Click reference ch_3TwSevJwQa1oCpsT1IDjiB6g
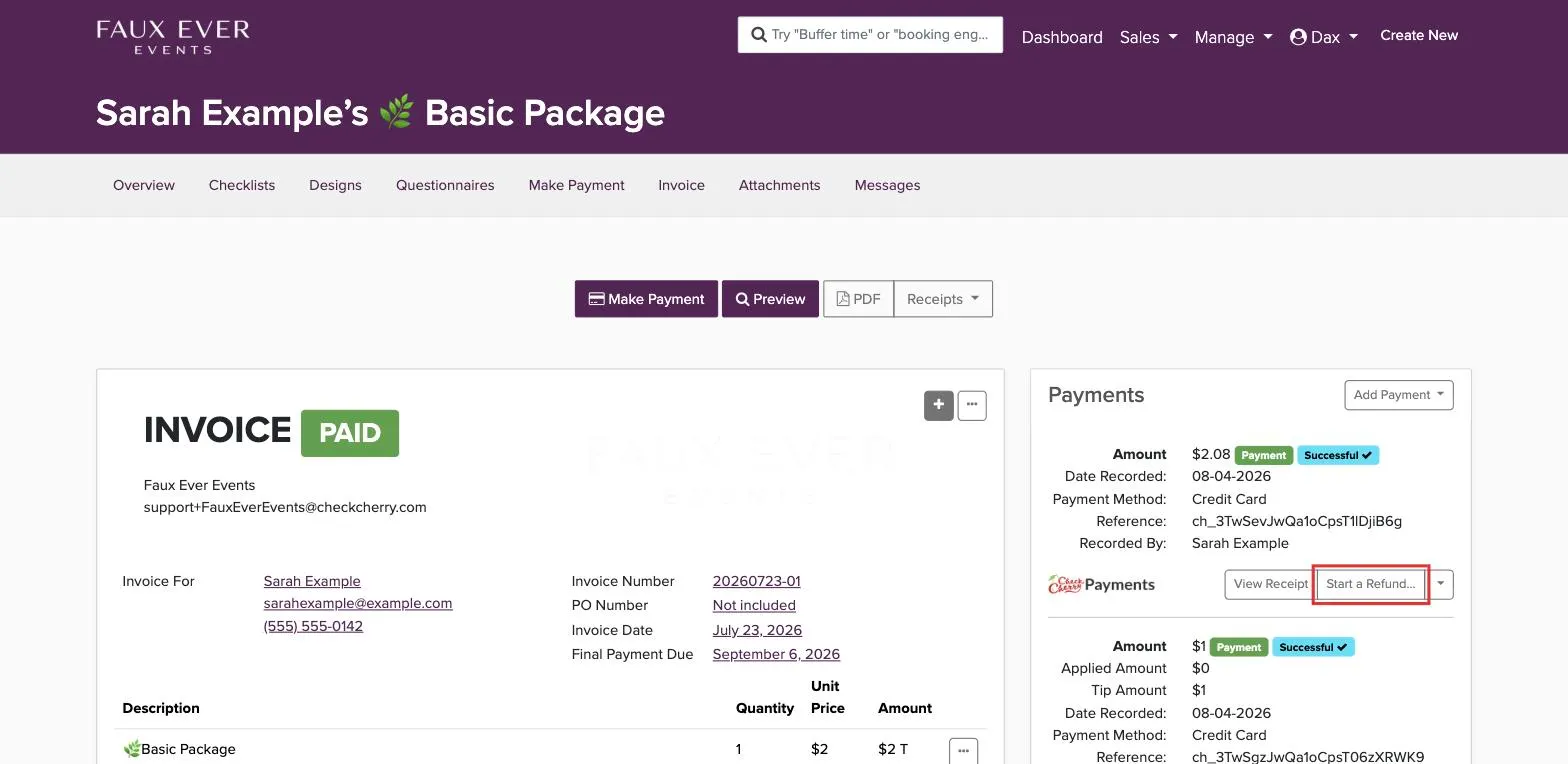 [x=1297, y=521]
